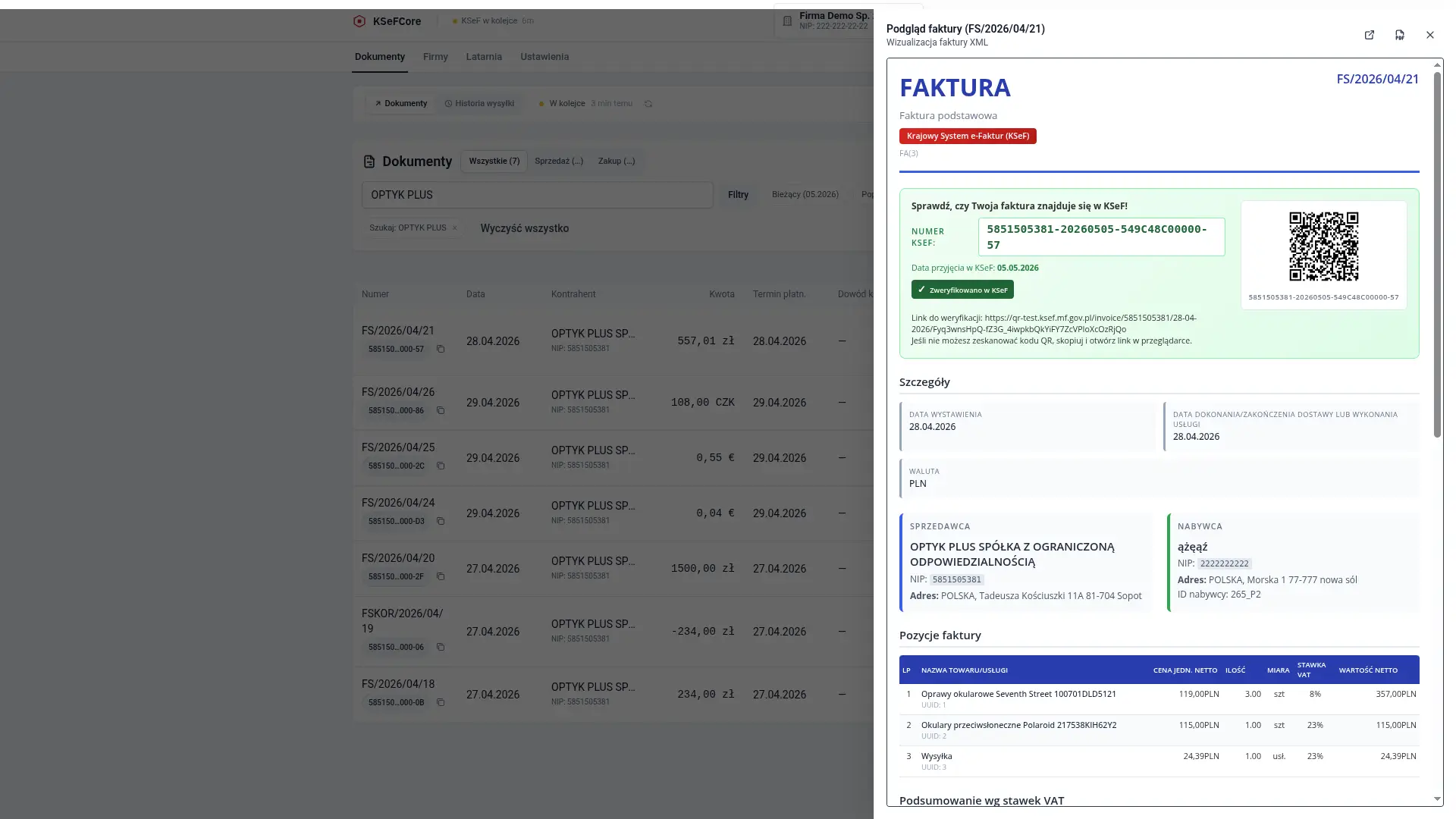Sort table by Data column header
The height and width of the screenshot is (819, 1456).
pos(475,294)
